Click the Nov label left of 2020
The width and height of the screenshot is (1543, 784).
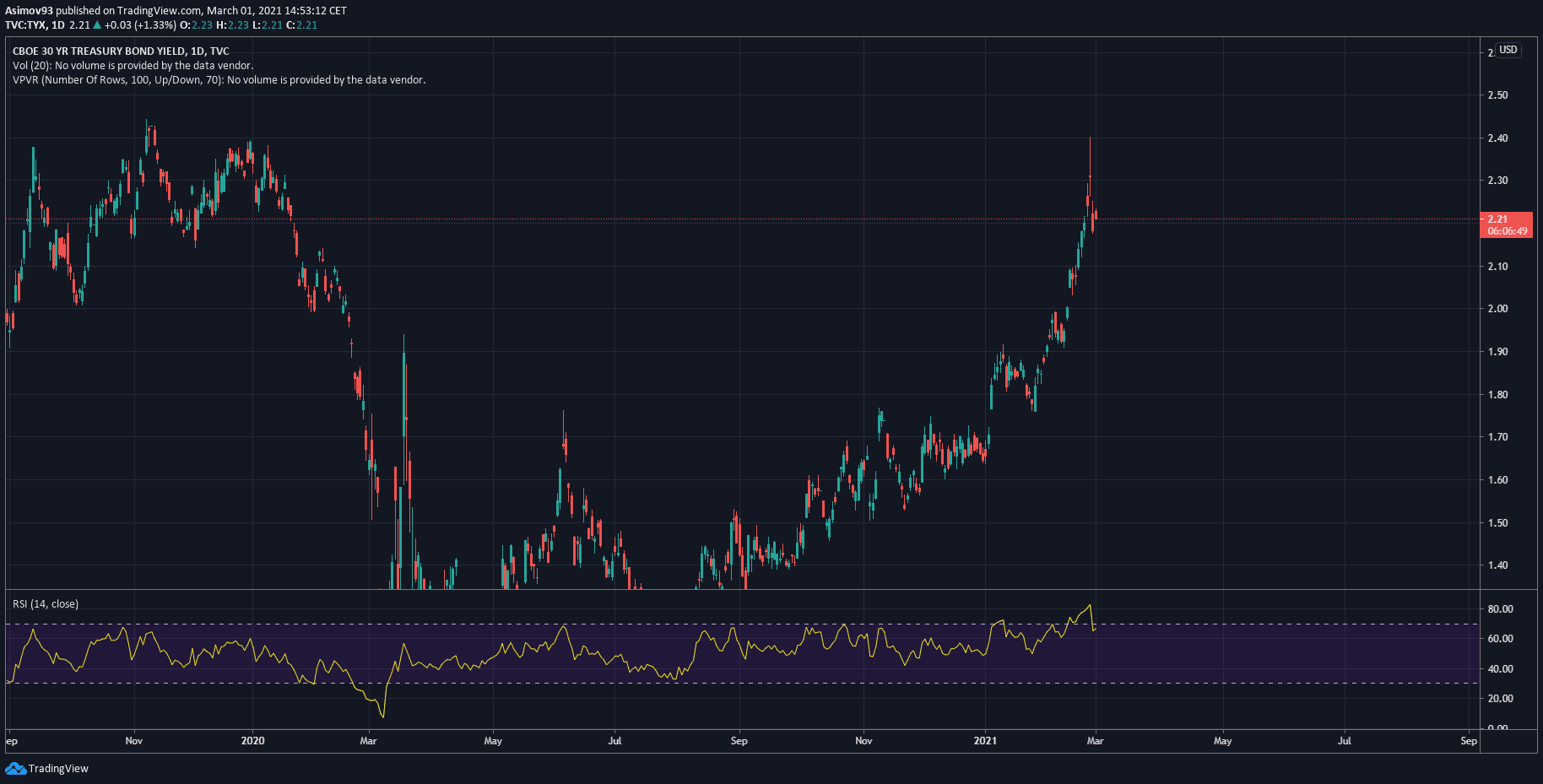point(133,741)
